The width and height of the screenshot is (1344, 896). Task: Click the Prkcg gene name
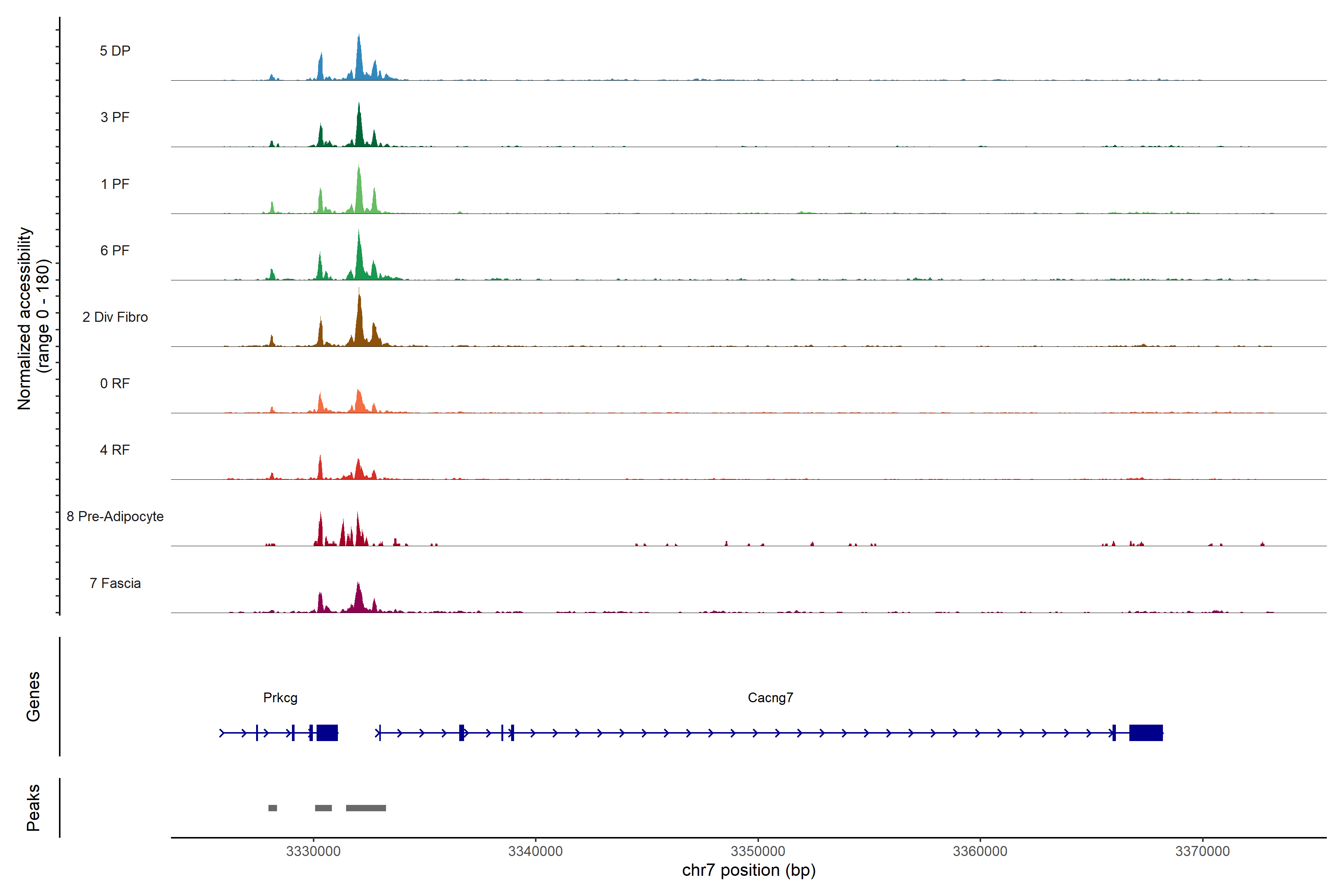pyautogui.click(x=280, y=698)
